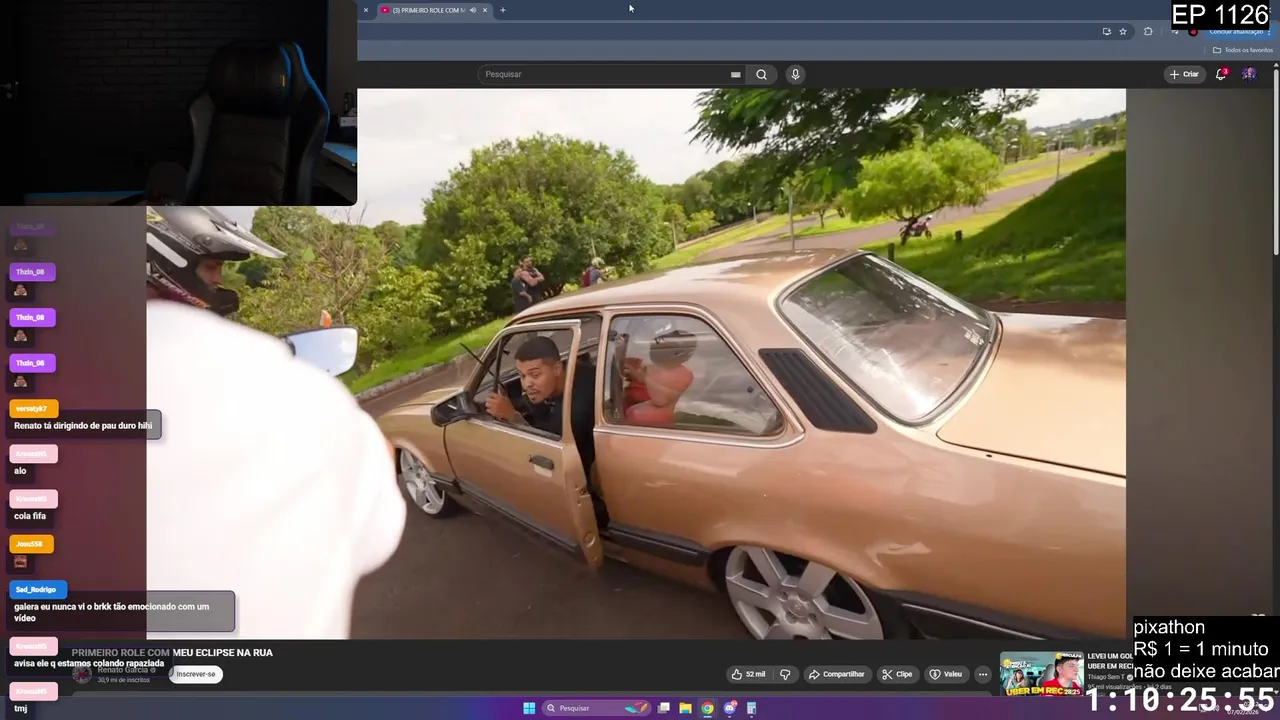Image resolution: width=1280 pixels, height=720 pixels.
Task: Open the Windows Start menu
Action: (x=529, y=708)
